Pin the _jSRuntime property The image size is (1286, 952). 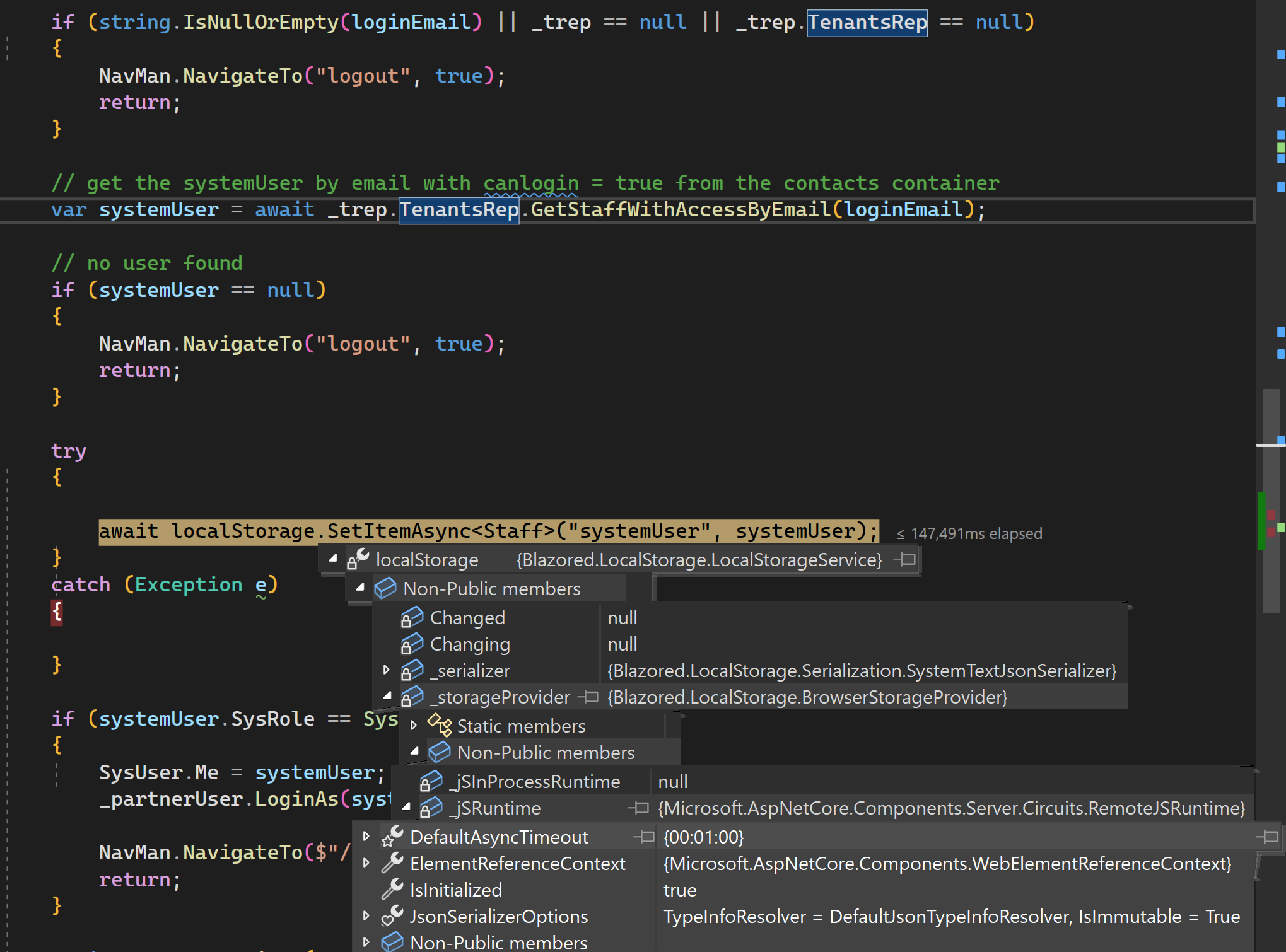[641, 808]
